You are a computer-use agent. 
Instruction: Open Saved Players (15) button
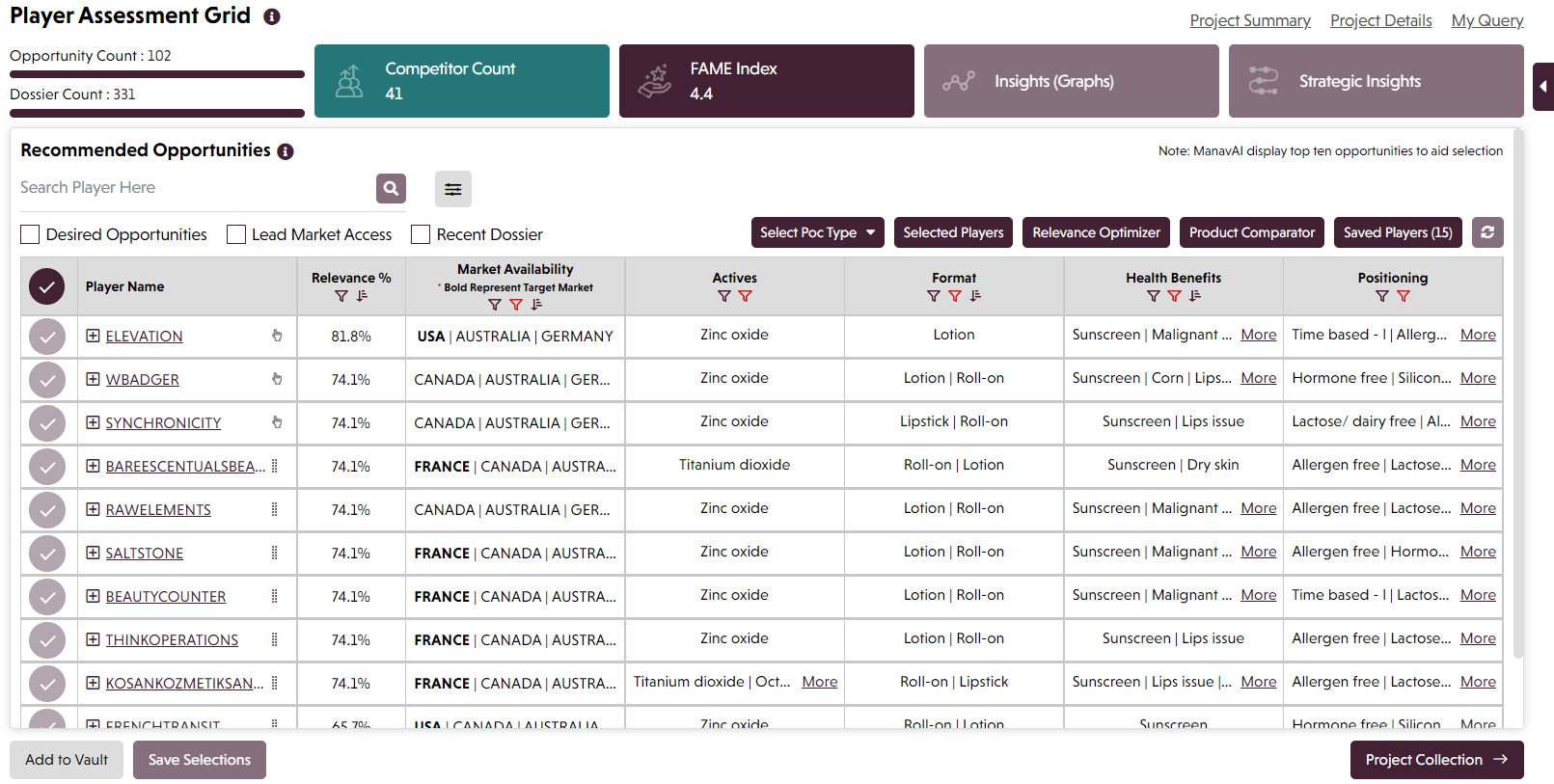(x=1398, y=232)
